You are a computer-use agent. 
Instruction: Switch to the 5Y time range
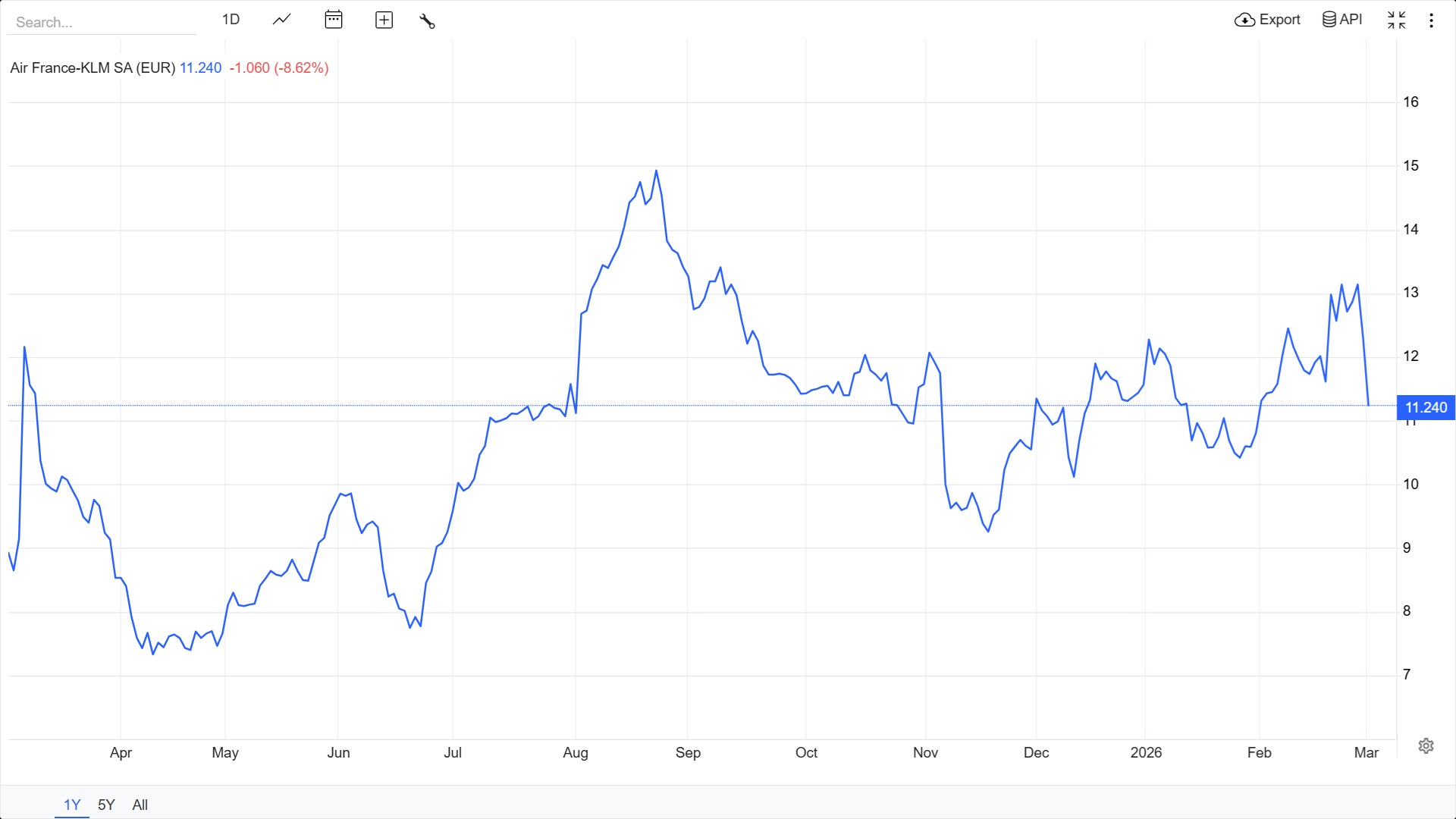point(106,805)
